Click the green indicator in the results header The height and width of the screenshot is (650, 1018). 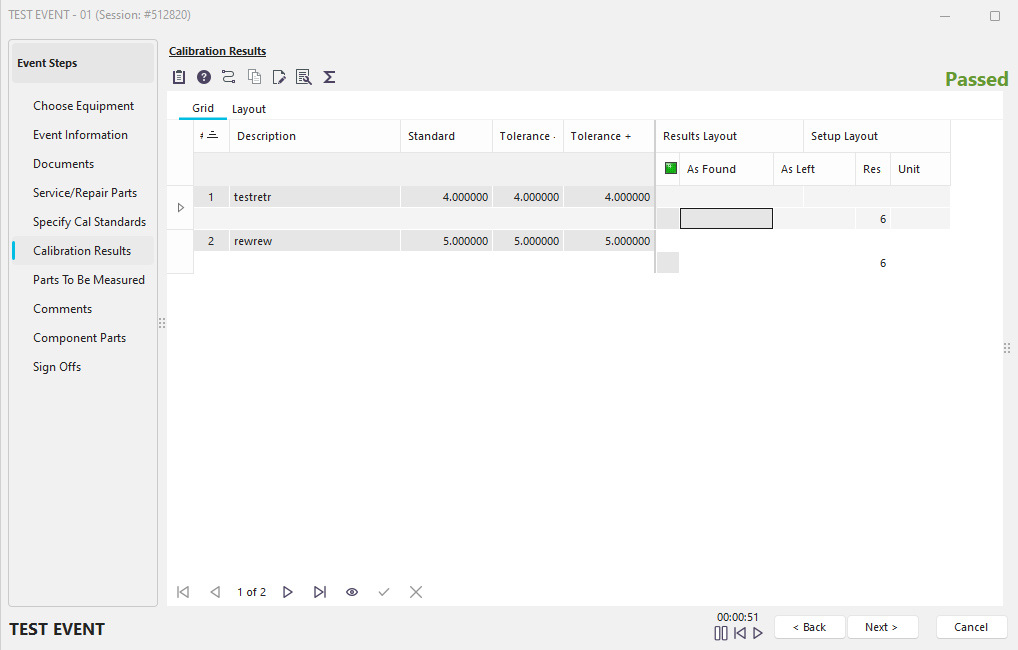pos(671,169)
